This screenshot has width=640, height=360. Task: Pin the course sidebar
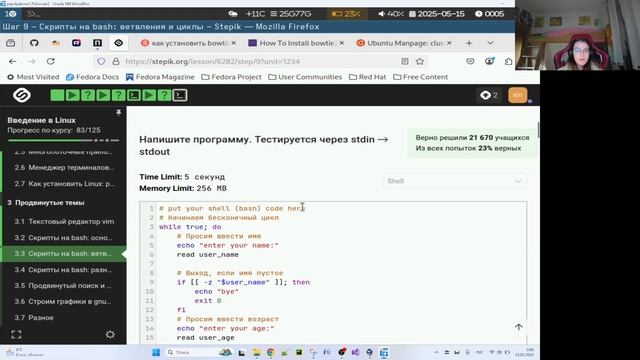point(118,113)
